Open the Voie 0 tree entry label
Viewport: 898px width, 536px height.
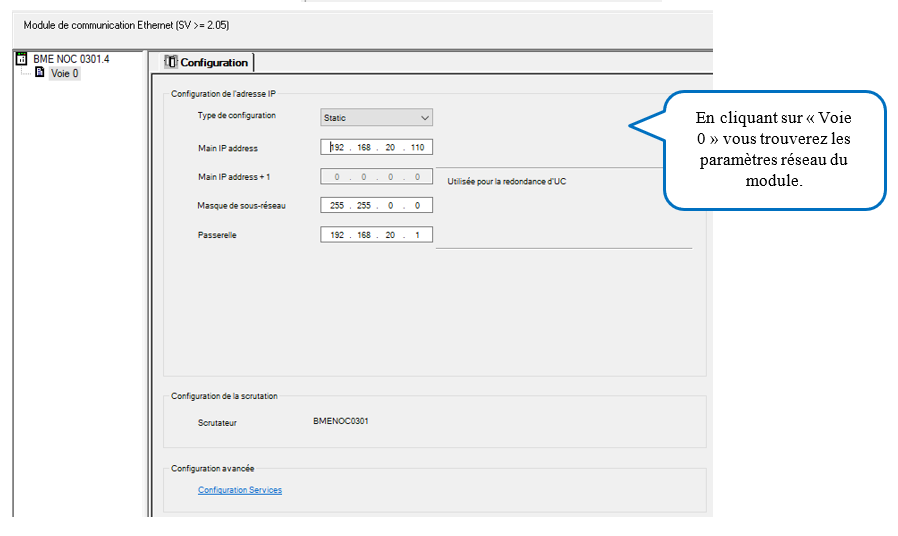[x=64, y=74]
